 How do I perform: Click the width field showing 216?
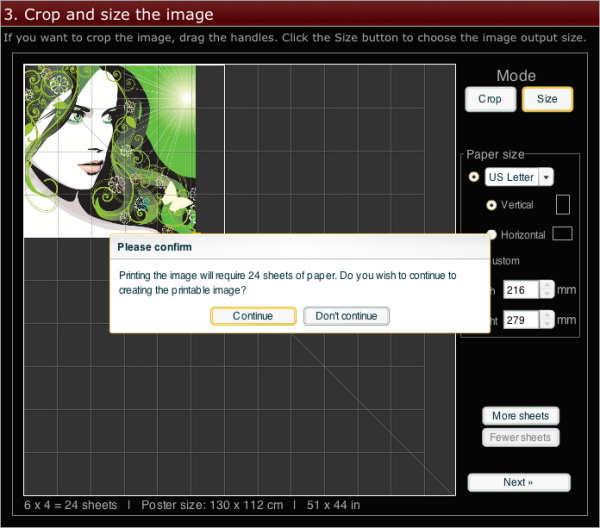(520, 290)
